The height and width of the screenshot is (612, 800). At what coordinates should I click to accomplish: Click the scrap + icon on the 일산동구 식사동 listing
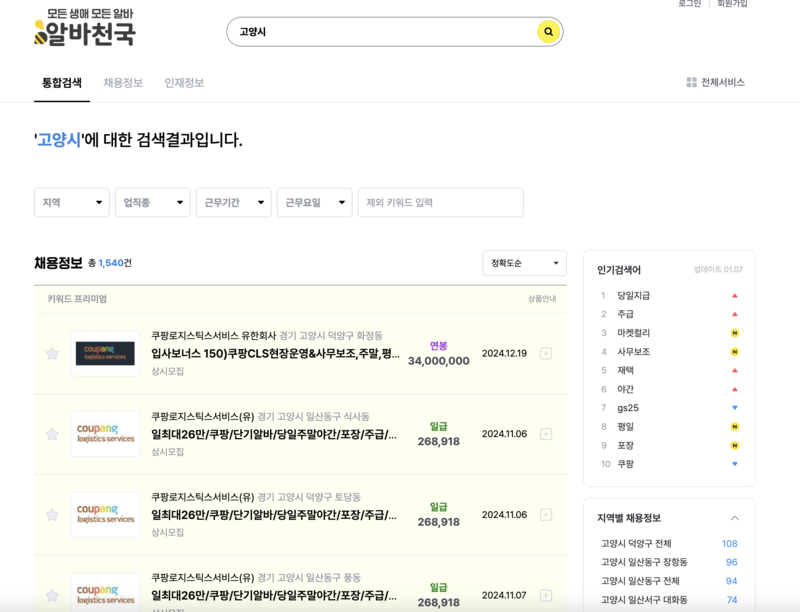(x=548, y=434)
